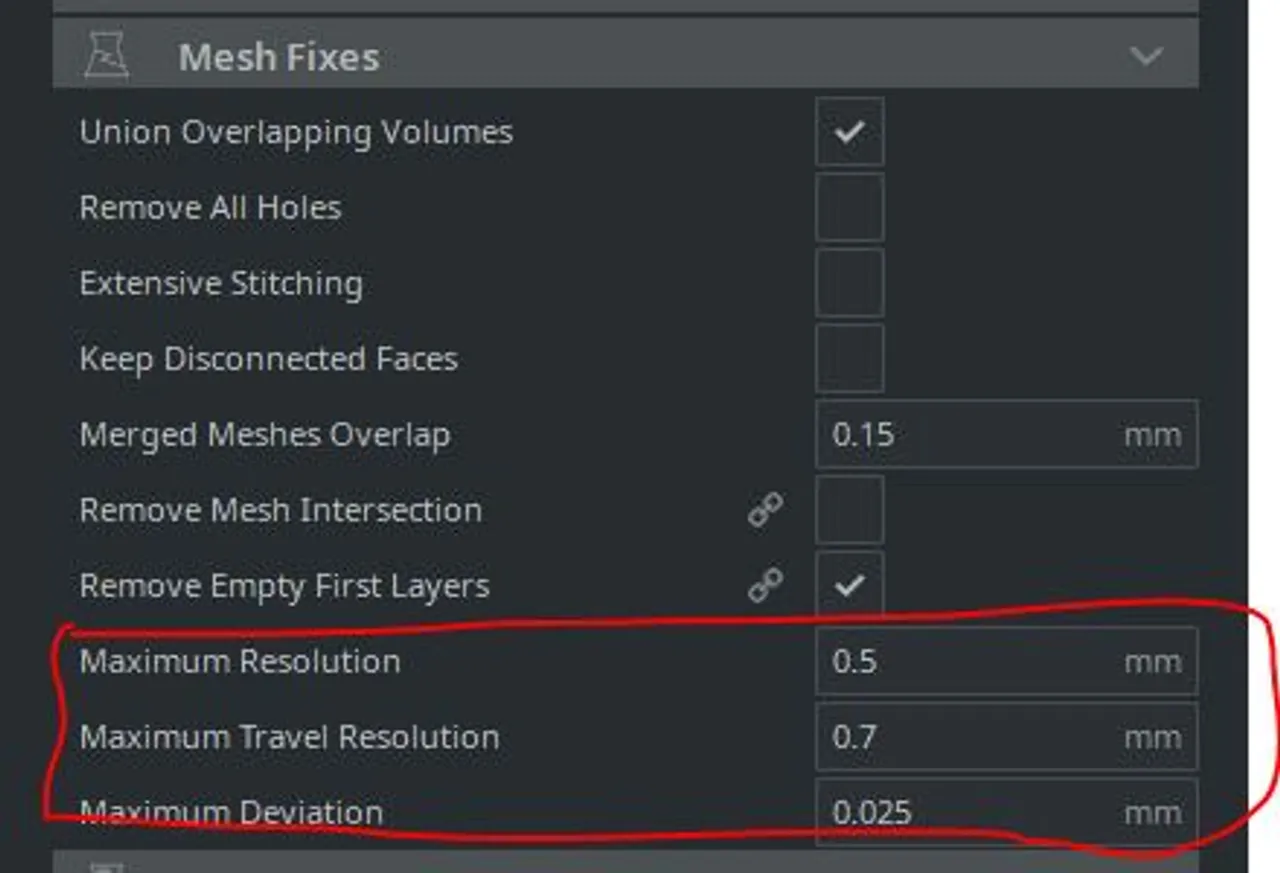Click the Maximum Travel Resolution value field
Screen dimensions: 1280x873
[950, 737]
